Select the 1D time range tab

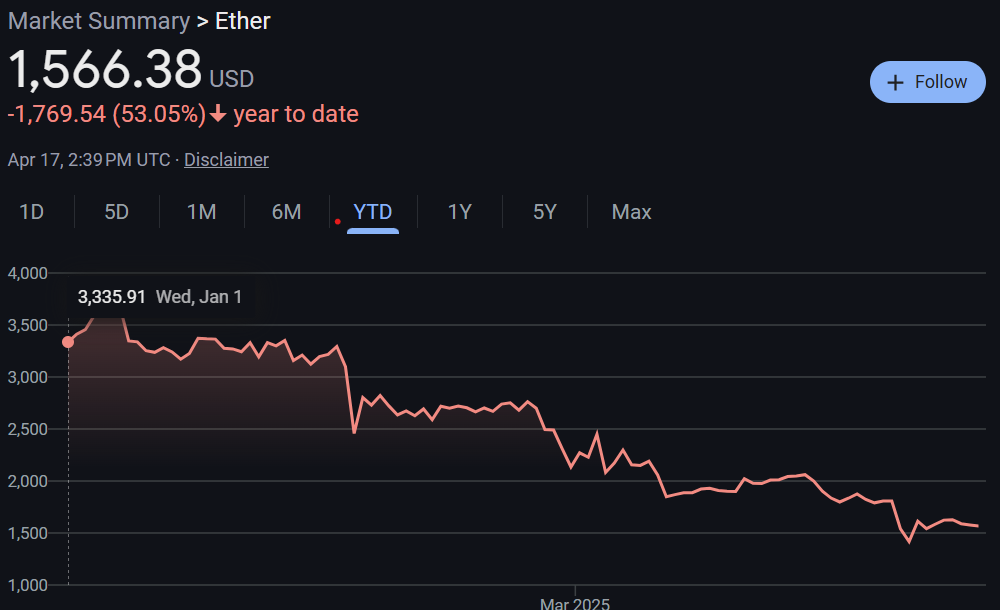(x=31, y=212)
